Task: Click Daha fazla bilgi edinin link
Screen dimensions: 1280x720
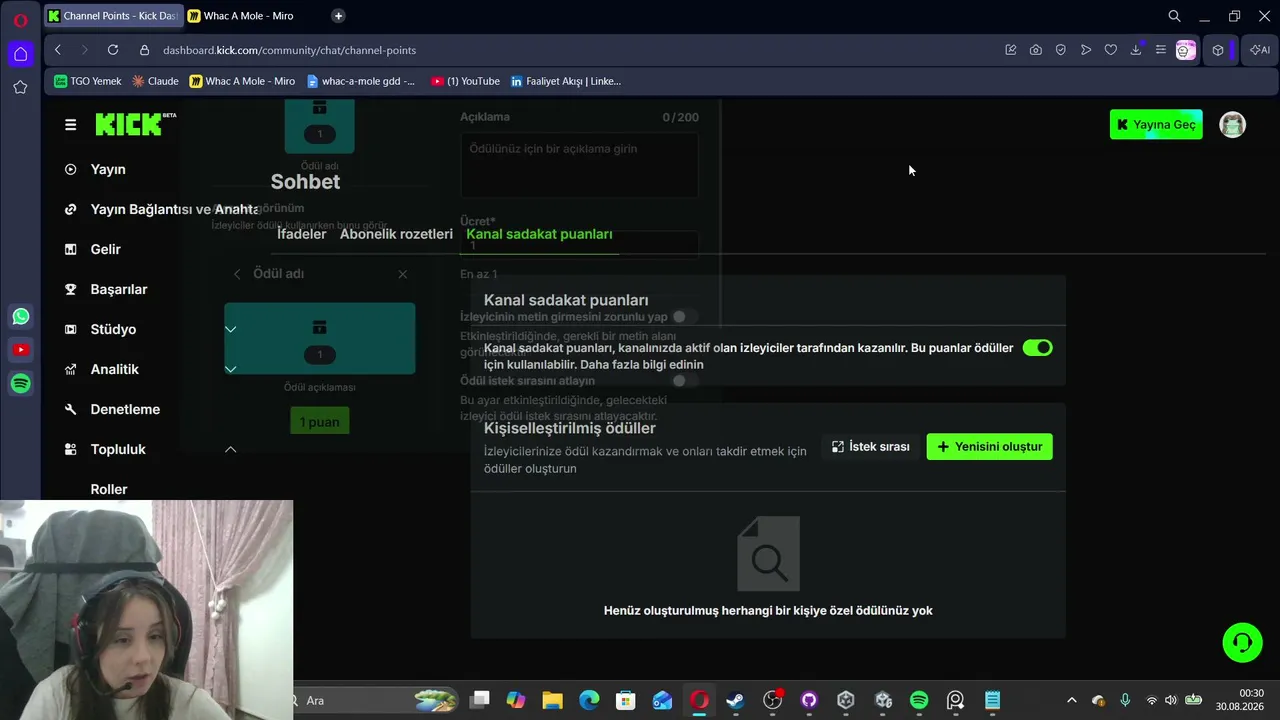Action: click(x=642, y=365)
